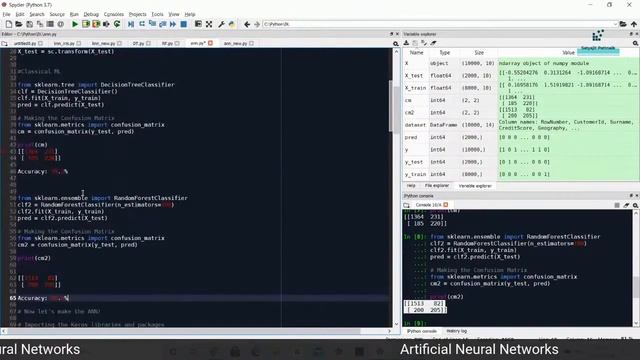This screenshot has width=640, height=360.
Task: Open the working directory path dropdown
Action: pyautogui.click(x=615, y=24)
